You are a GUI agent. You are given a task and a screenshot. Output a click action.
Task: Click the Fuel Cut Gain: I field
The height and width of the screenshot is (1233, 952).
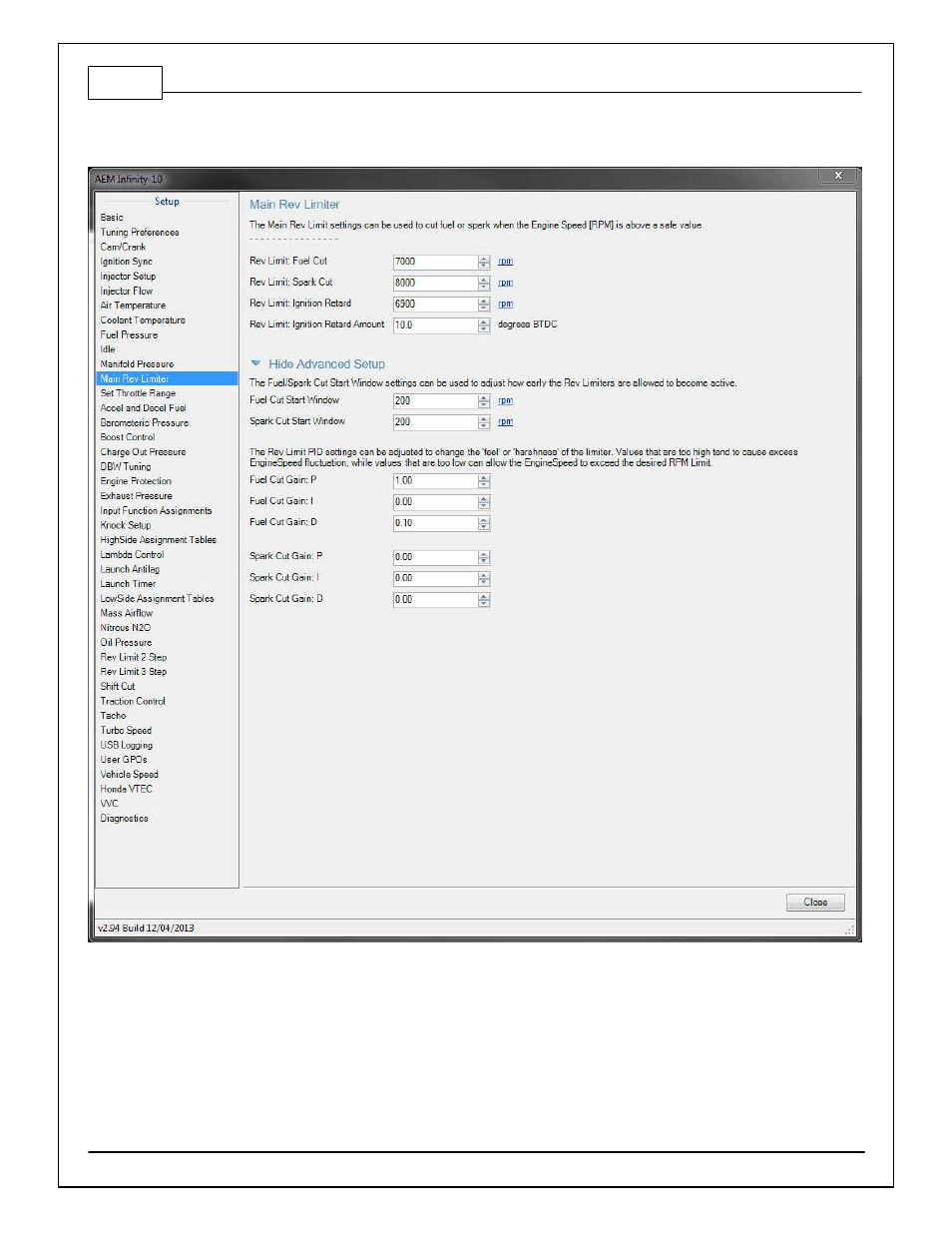[435, 501]
